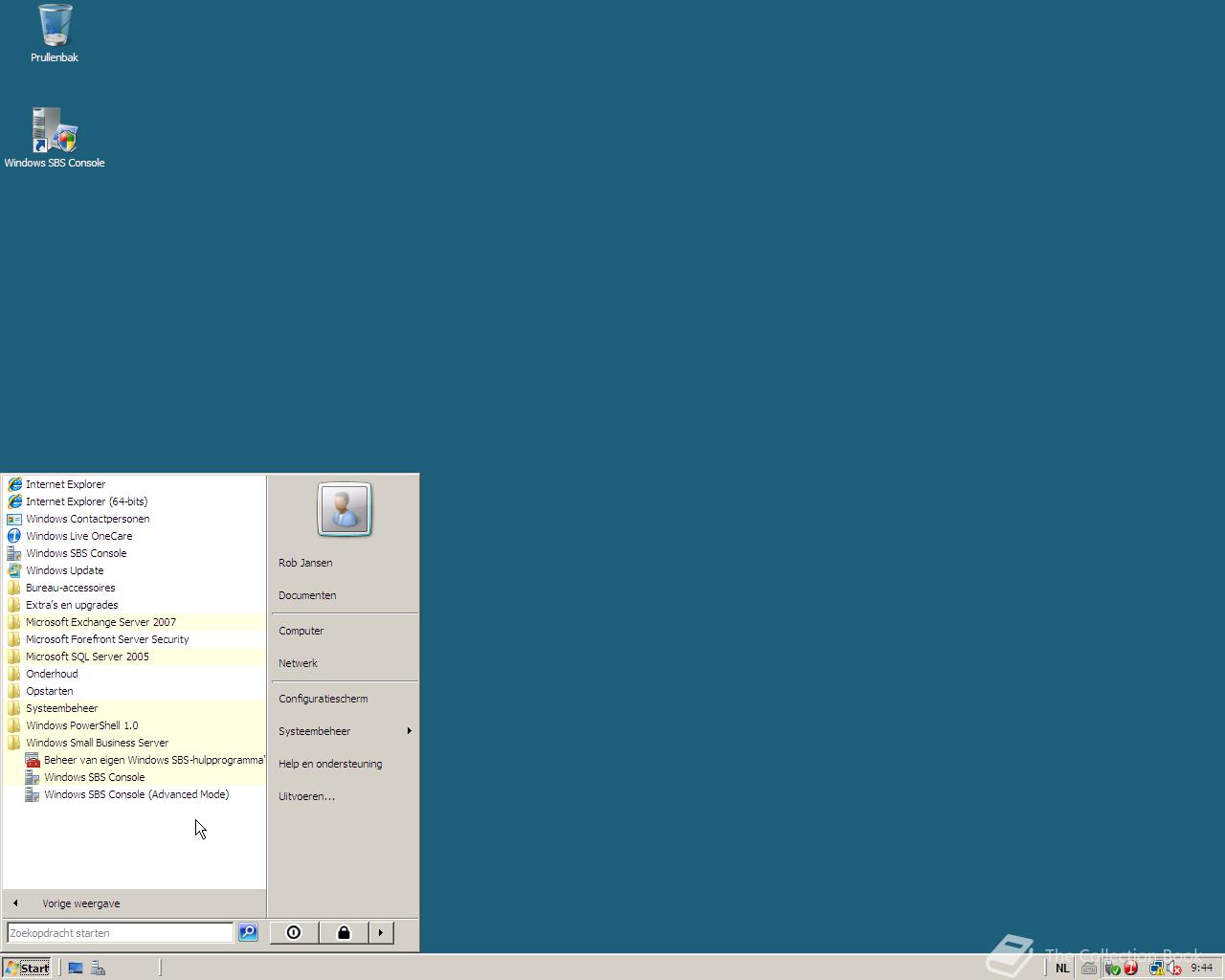This screenshot has height=980, width=1225.
Task: Open Windows Update
Action: (x=134, y=570)
